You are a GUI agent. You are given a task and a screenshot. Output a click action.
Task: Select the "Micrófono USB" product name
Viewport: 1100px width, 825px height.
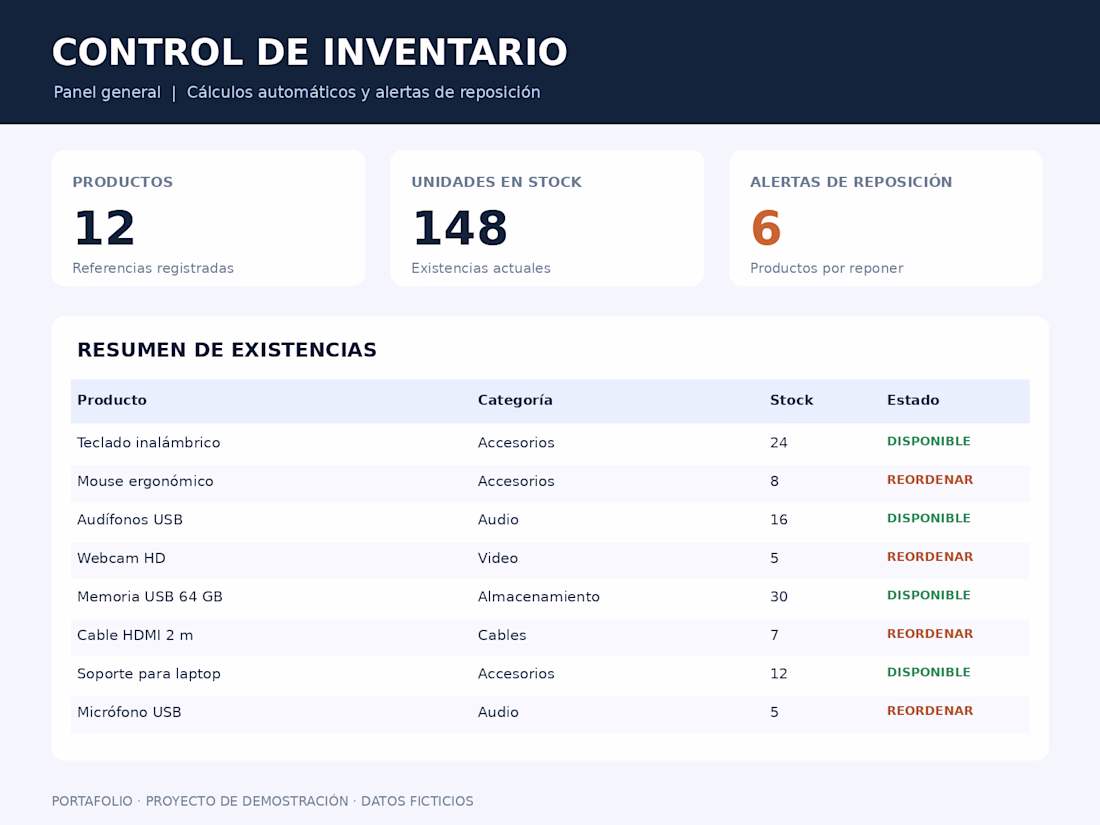click(x=129, y=713)
